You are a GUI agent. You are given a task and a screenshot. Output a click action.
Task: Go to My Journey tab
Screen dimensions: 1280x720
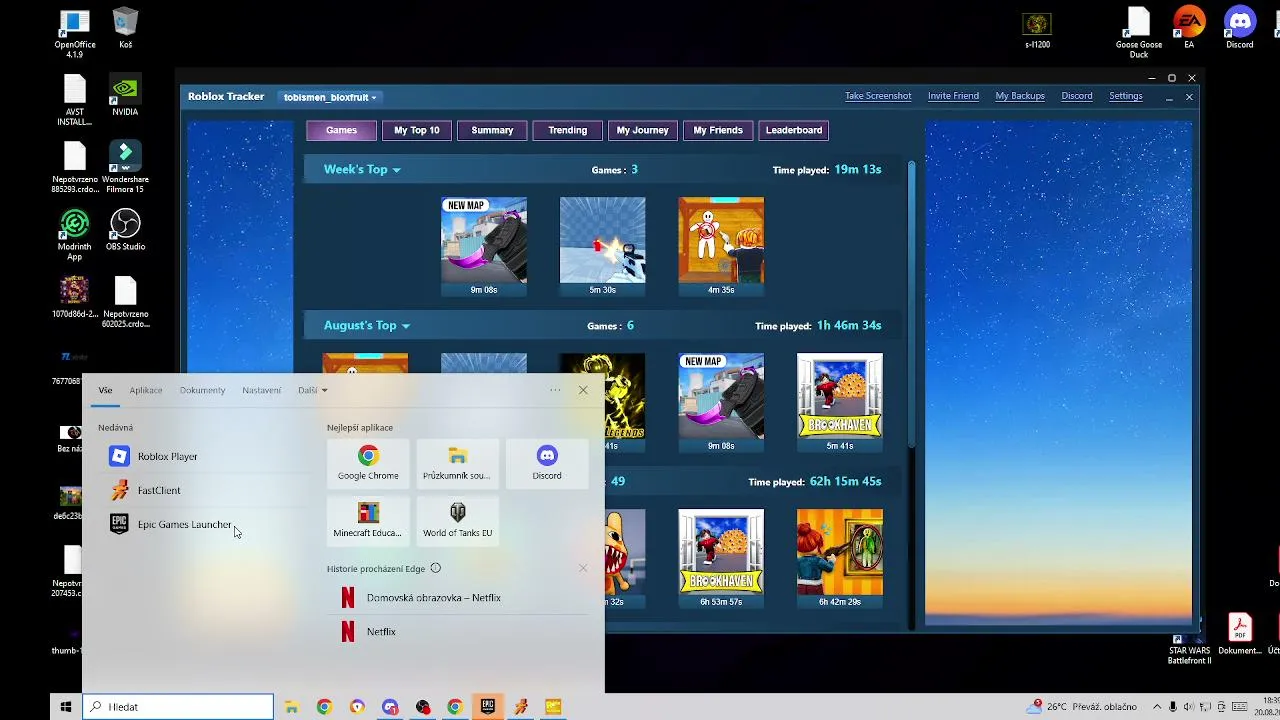[643, 130]
